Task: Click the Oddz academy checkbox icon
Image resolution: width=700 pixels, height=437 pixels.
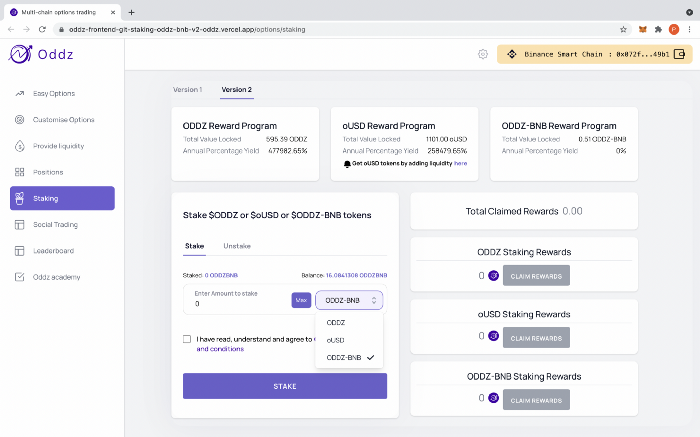Action: coord(20,277)
